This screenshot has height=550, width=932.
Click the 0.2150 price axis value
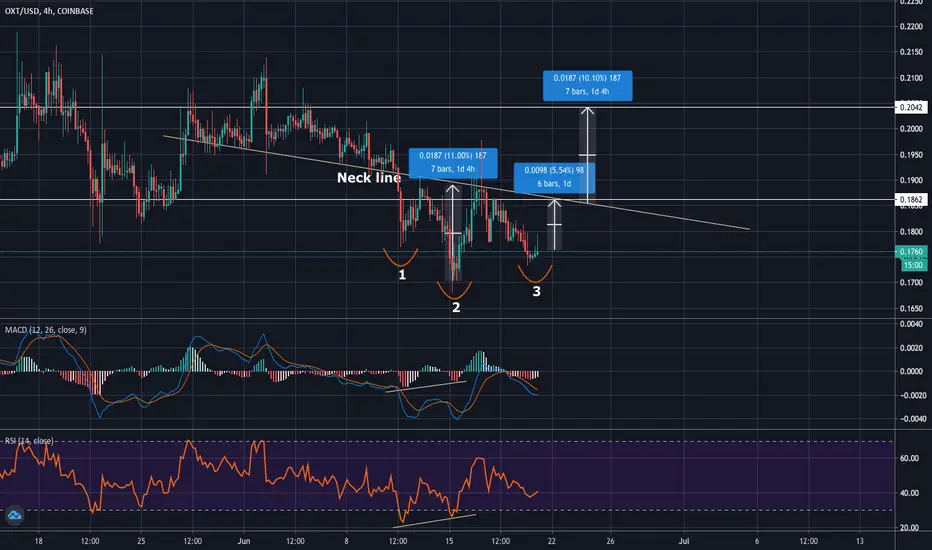(911, 52)
